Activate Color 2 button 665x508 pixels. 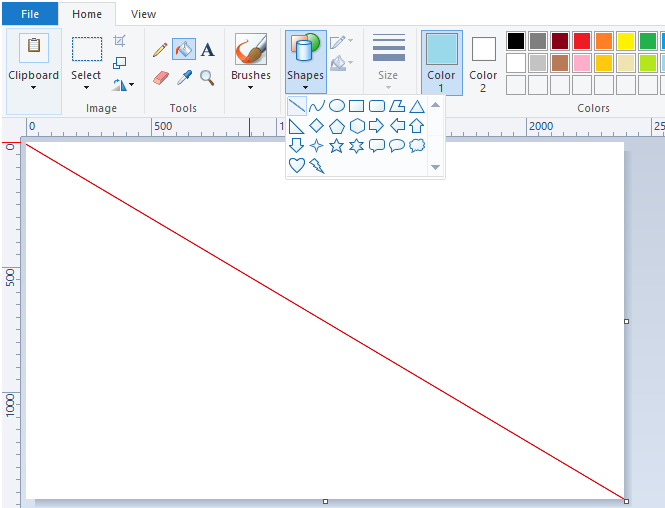pyautogui.click(x=483, y=62)
